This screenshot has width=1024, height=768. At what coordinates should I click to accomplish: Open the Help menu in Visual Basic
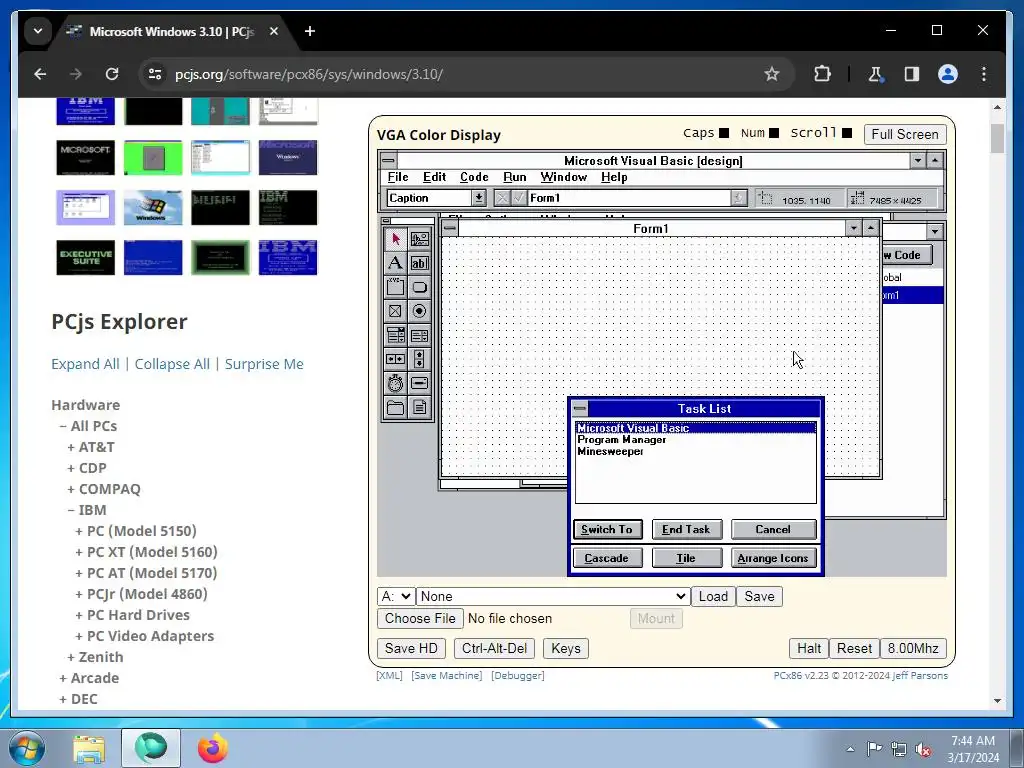(x=614, y=177)
